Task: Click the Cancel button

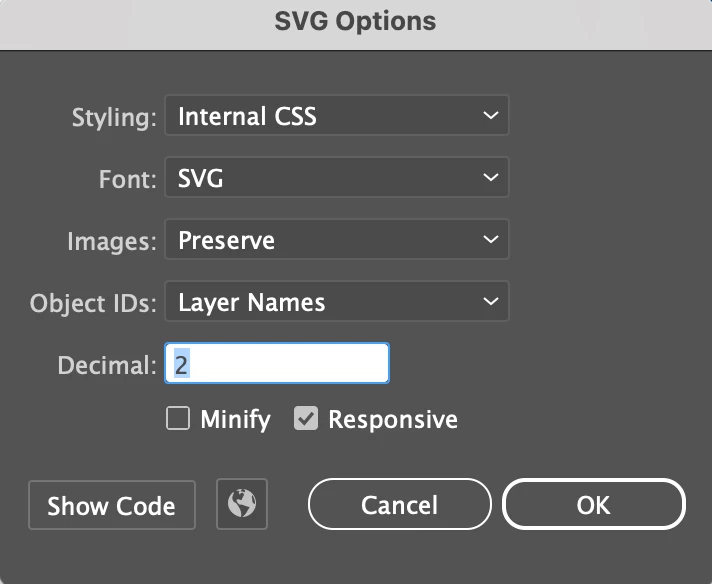Action: point(399,505)
